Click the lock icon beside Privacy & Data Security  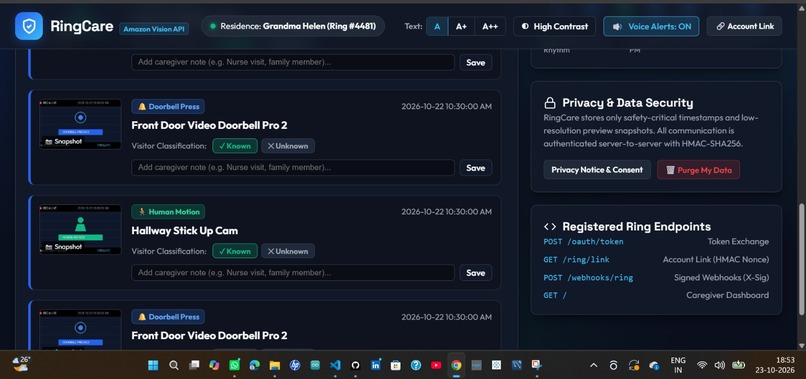point(550,103)
